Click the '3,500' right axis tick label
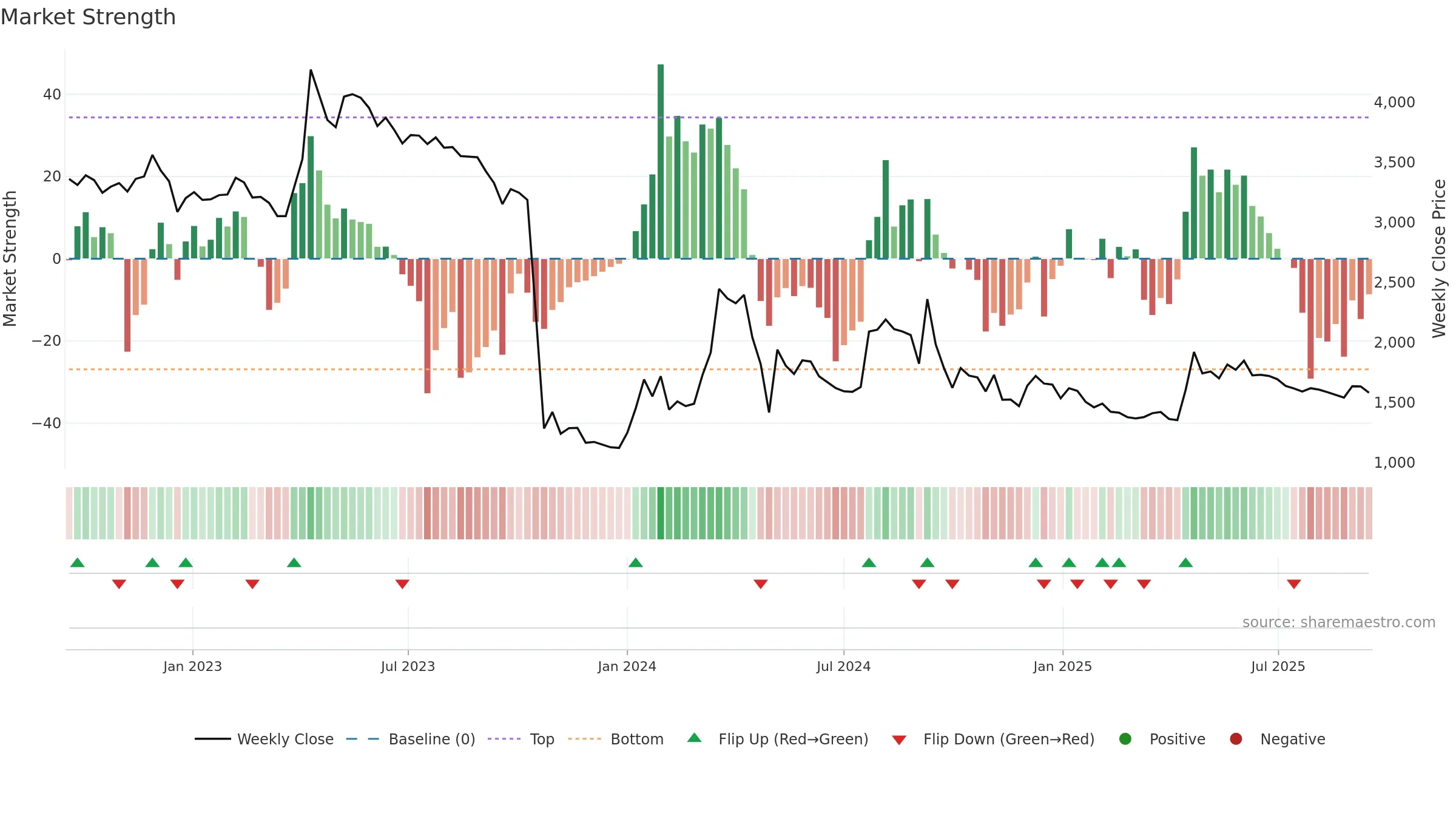 pyautogui.click(x=1394, y=163)
